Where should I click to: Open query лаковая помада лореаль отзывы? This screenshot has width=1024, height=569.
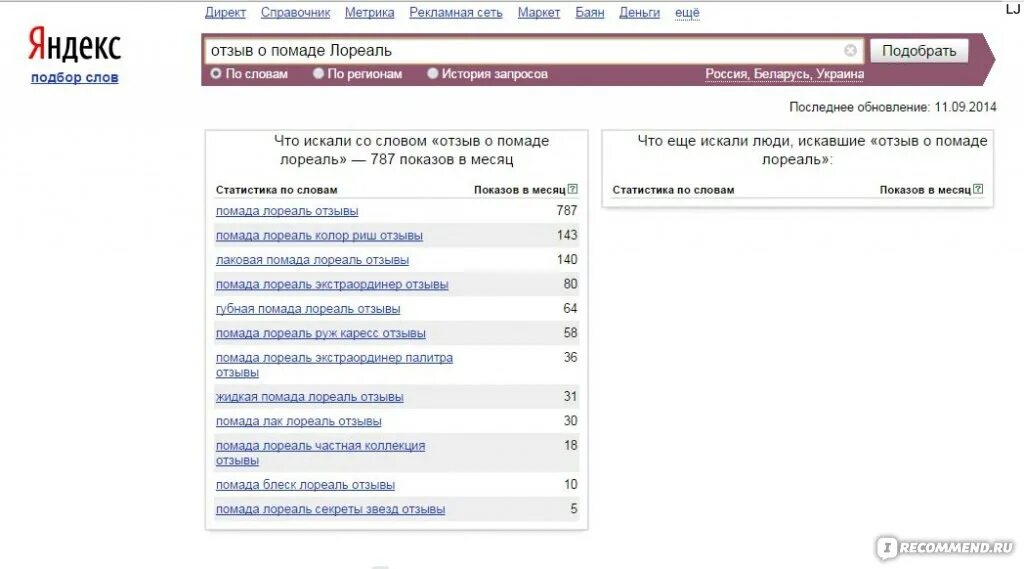click(312, 260)
